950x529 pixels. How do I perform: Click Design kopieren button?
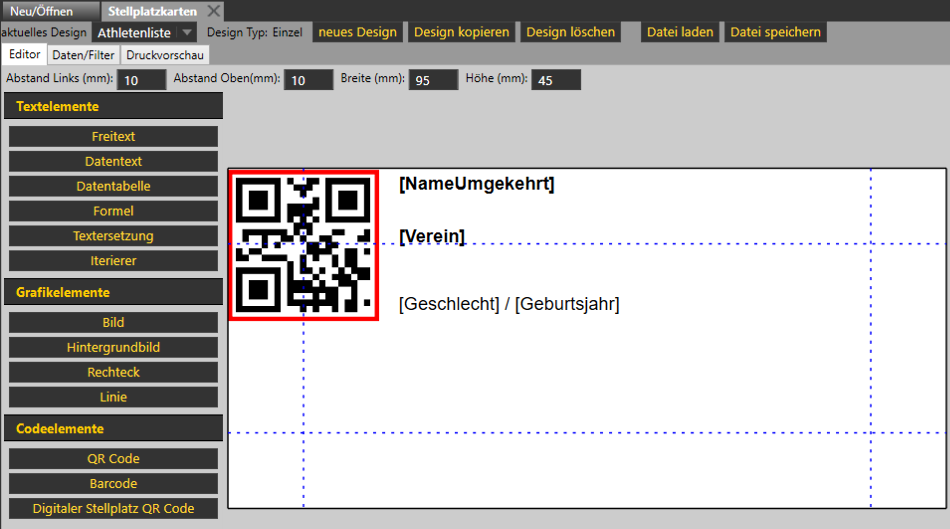462,32
